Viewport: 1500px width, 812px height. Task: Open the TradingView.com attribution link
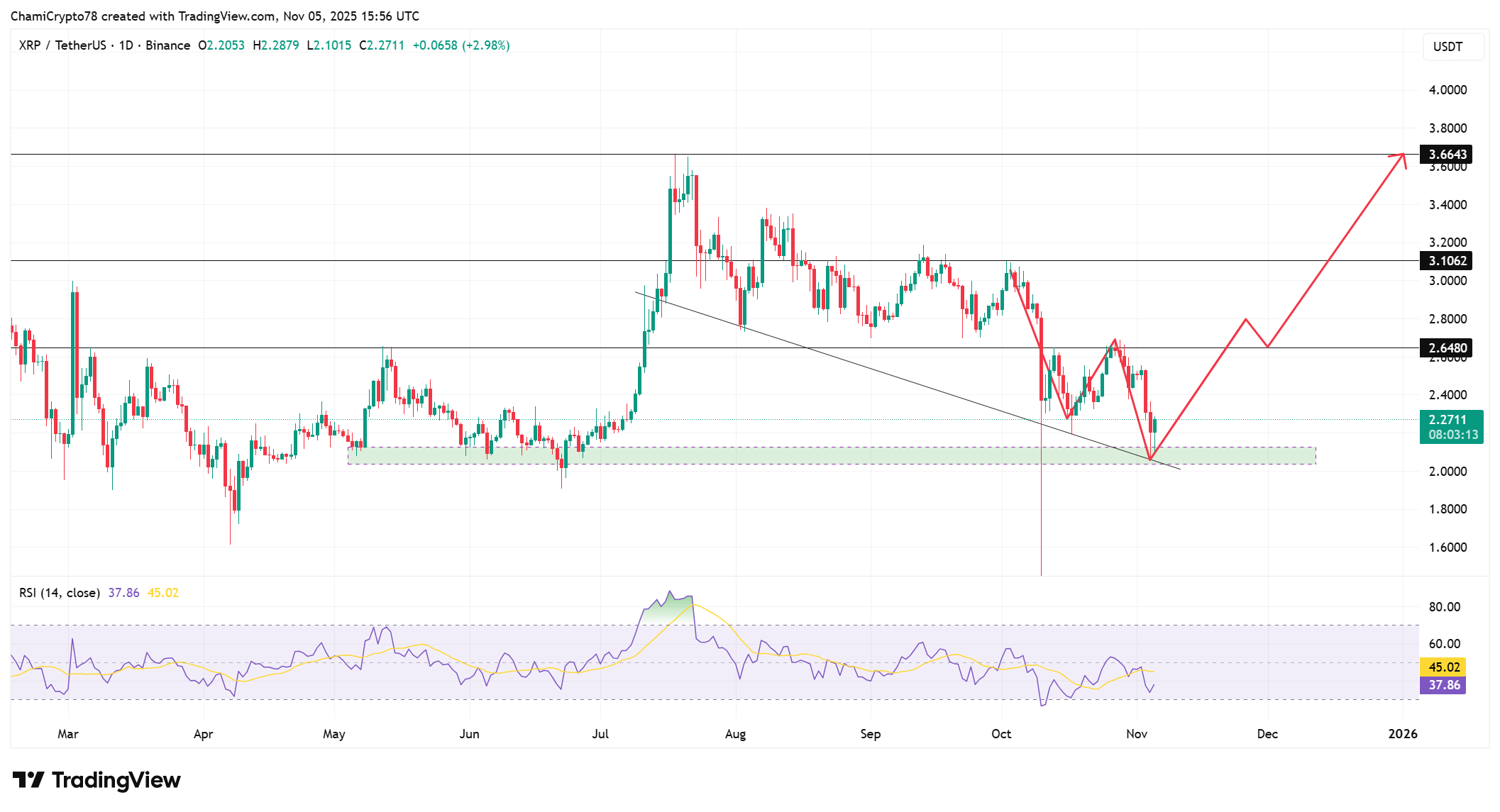(226, 16)
